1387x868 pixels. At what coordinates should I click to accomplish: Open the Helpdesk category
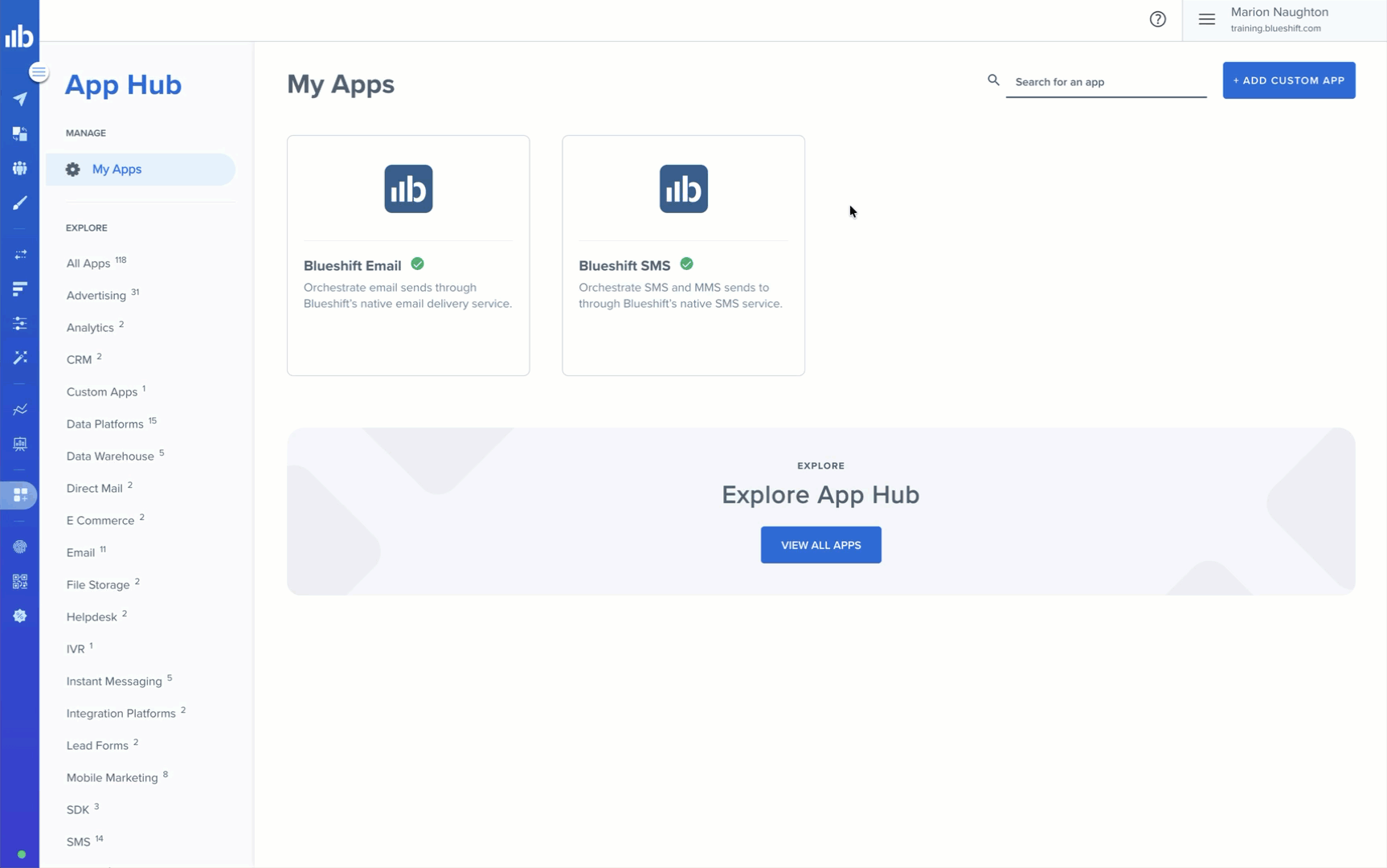96,616
